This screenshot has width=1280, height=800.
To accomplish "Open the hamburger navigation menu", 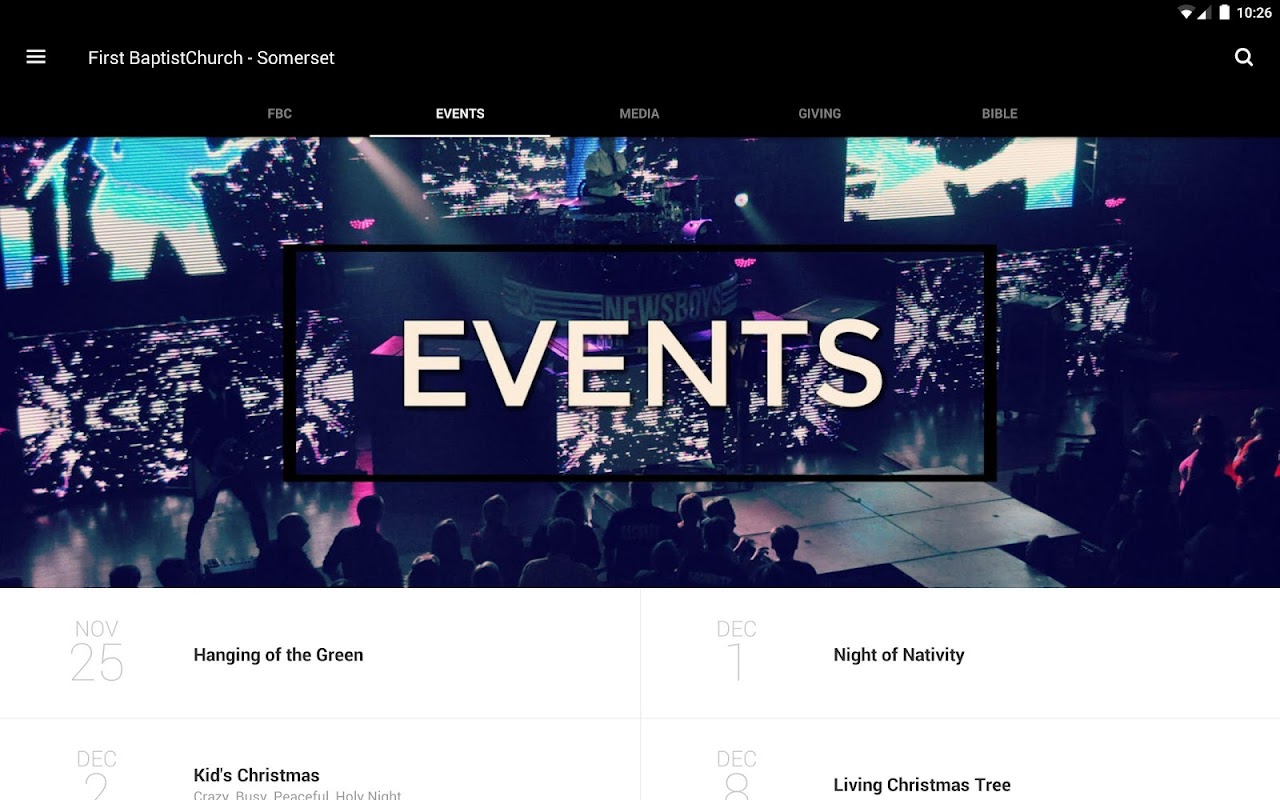I will (x=36, y=57).
